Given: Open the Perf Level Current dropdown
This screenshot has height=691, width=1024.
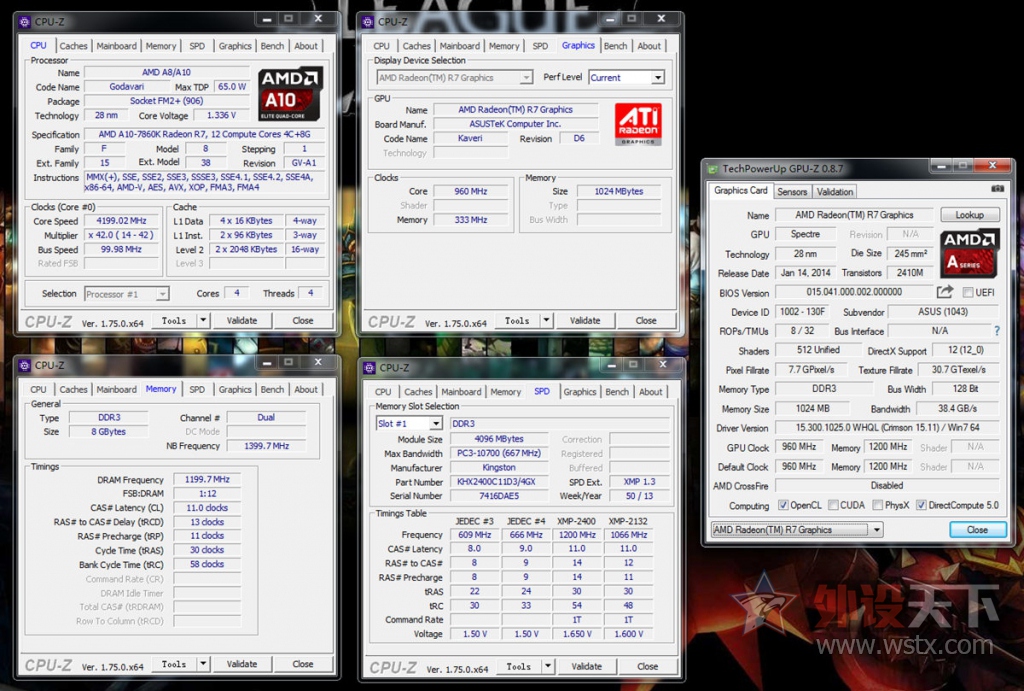Looking at the screenshot, I should (626, 78).
